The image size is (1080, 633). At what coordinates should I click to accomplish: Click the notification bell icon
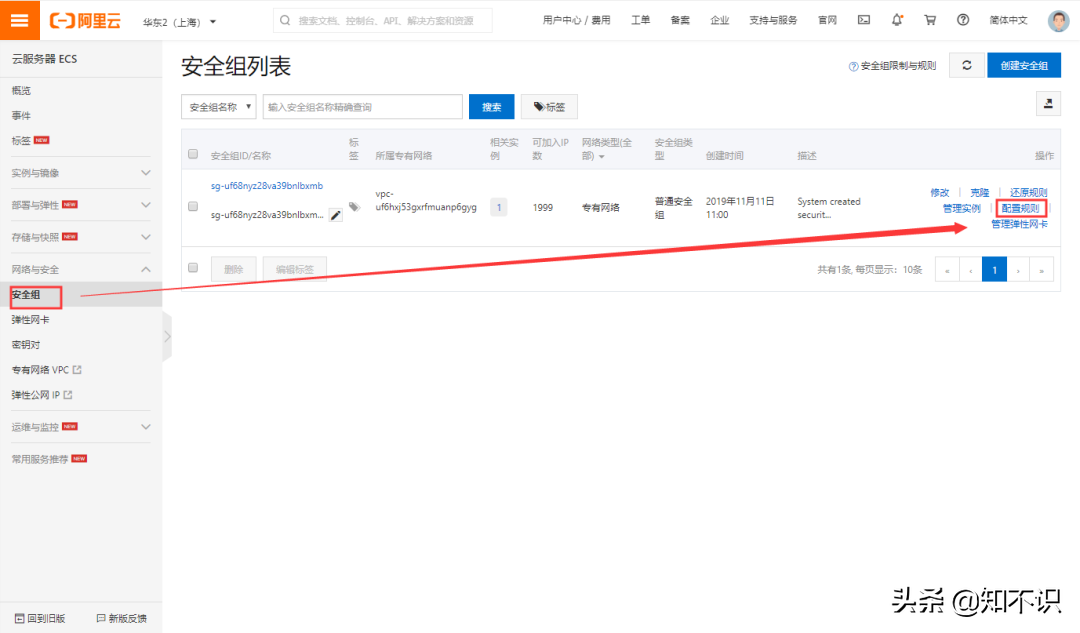pyautogui.click(x=897, y=20)
